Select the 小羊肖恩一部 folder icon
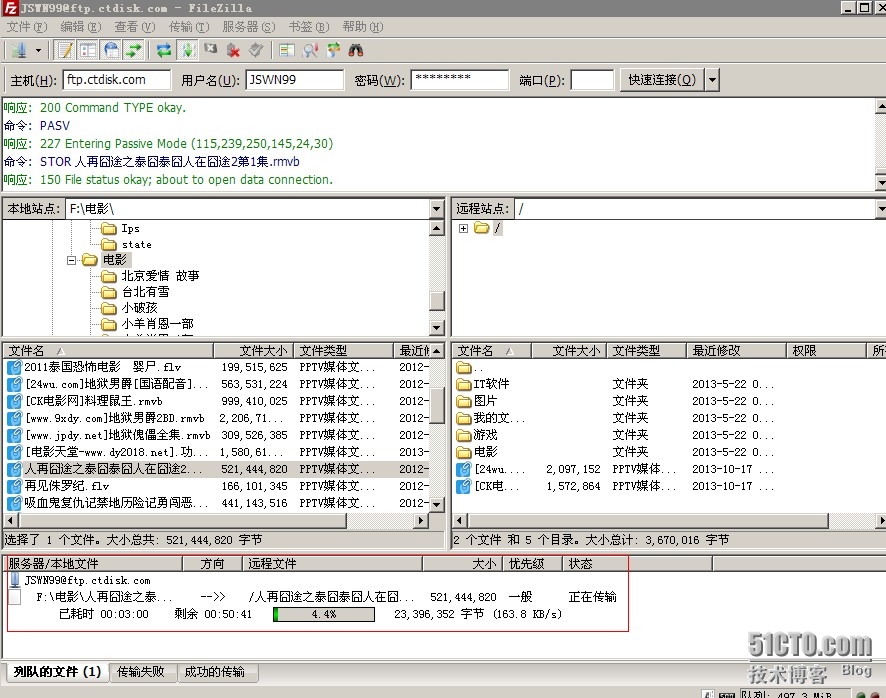Screen dimensions: 886x698 pos(108,324)
